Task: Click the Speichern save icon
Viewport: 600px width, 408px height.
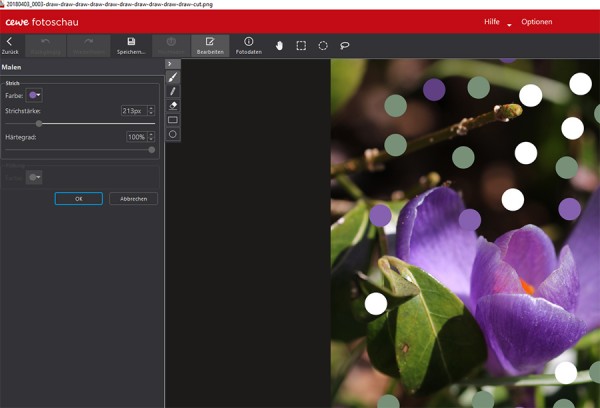Action: tap(131, 42)
